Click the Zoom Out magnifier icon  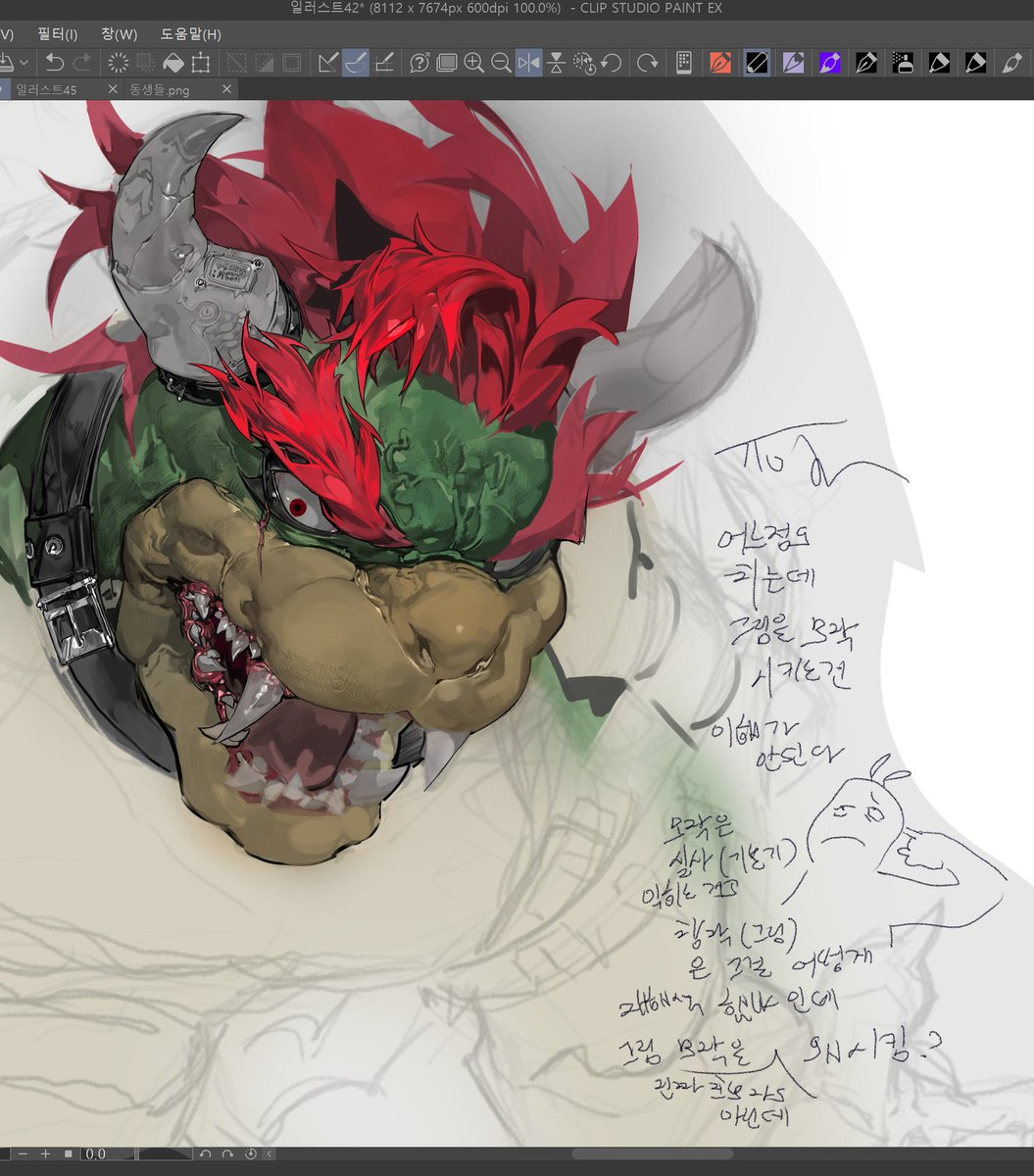(x=501, y=63)
